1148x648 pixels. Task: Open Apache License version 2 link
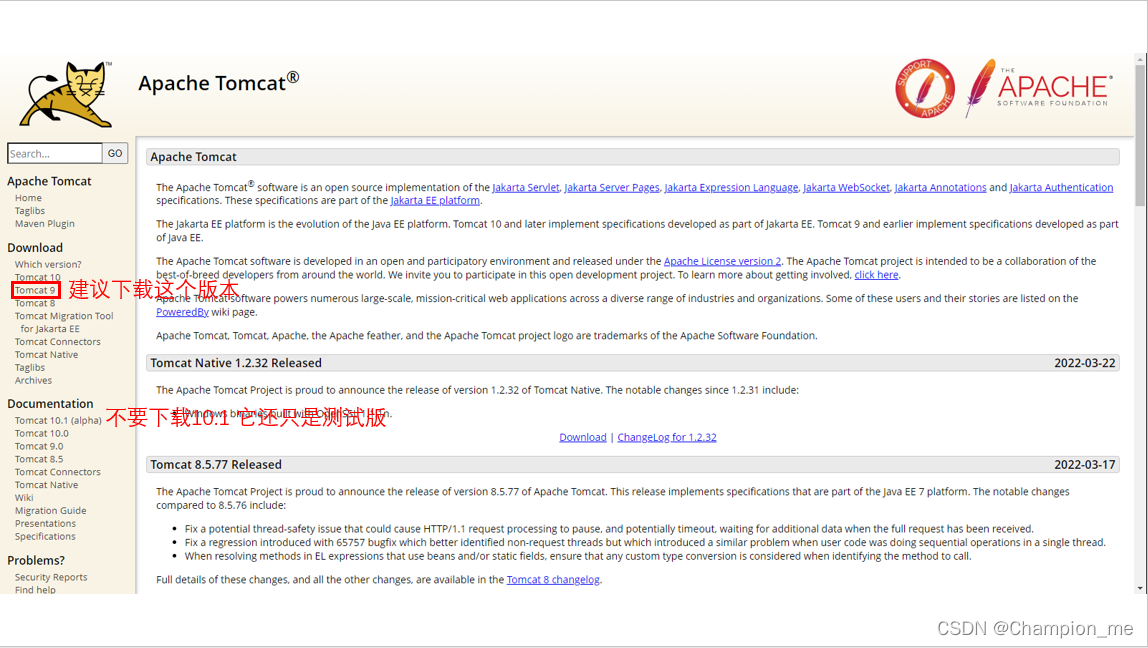click(x=722, y=261)
